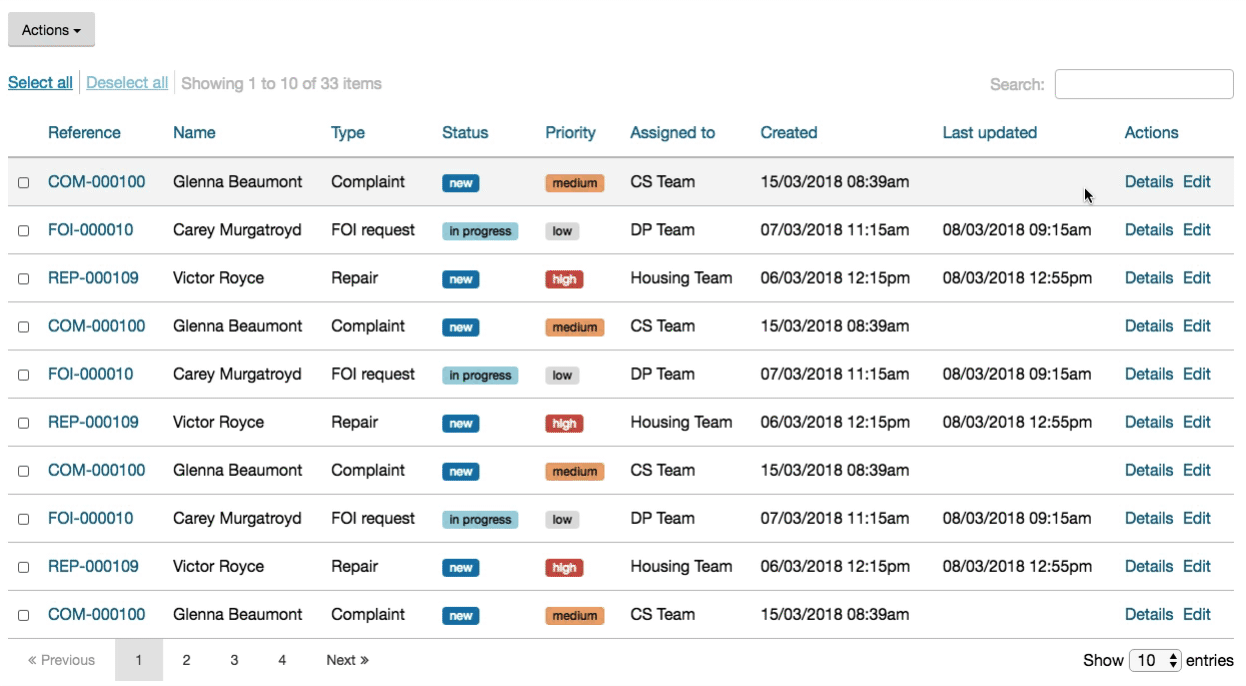Click the 'high' priority badge in first REP row
Image resolution: width=1246 pixels, height=686 pixels.
coord(564,279)
